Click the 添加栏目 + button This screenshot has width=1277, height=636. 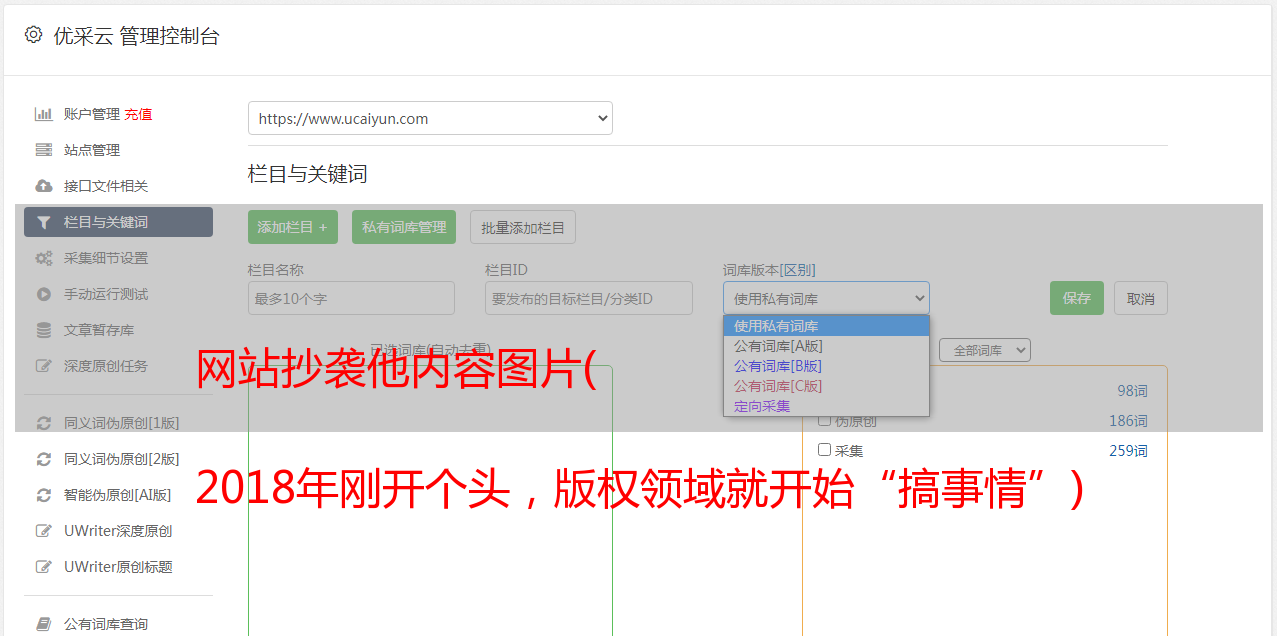293,227
